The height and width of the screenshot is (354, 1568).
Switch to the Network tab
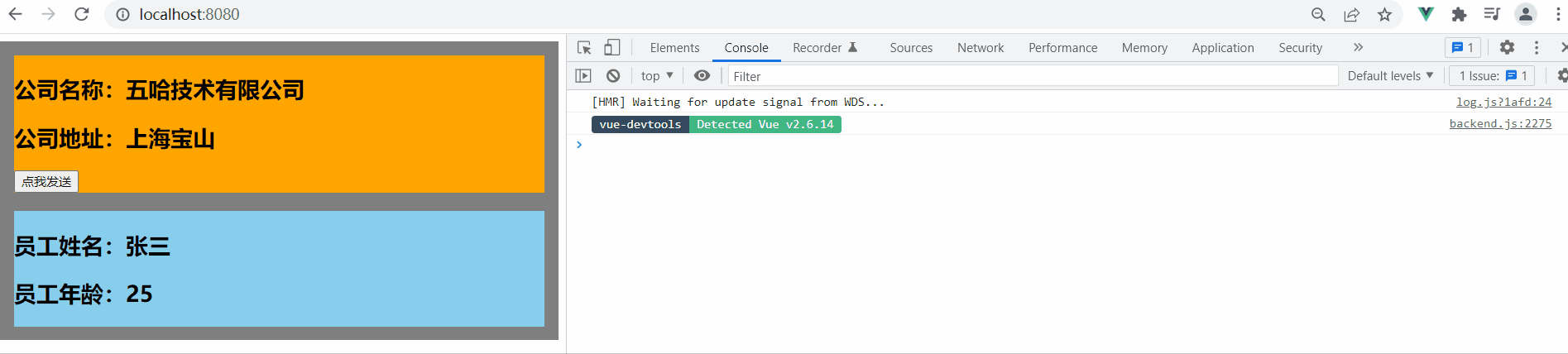pyautogui.click(x=981, y=48)
